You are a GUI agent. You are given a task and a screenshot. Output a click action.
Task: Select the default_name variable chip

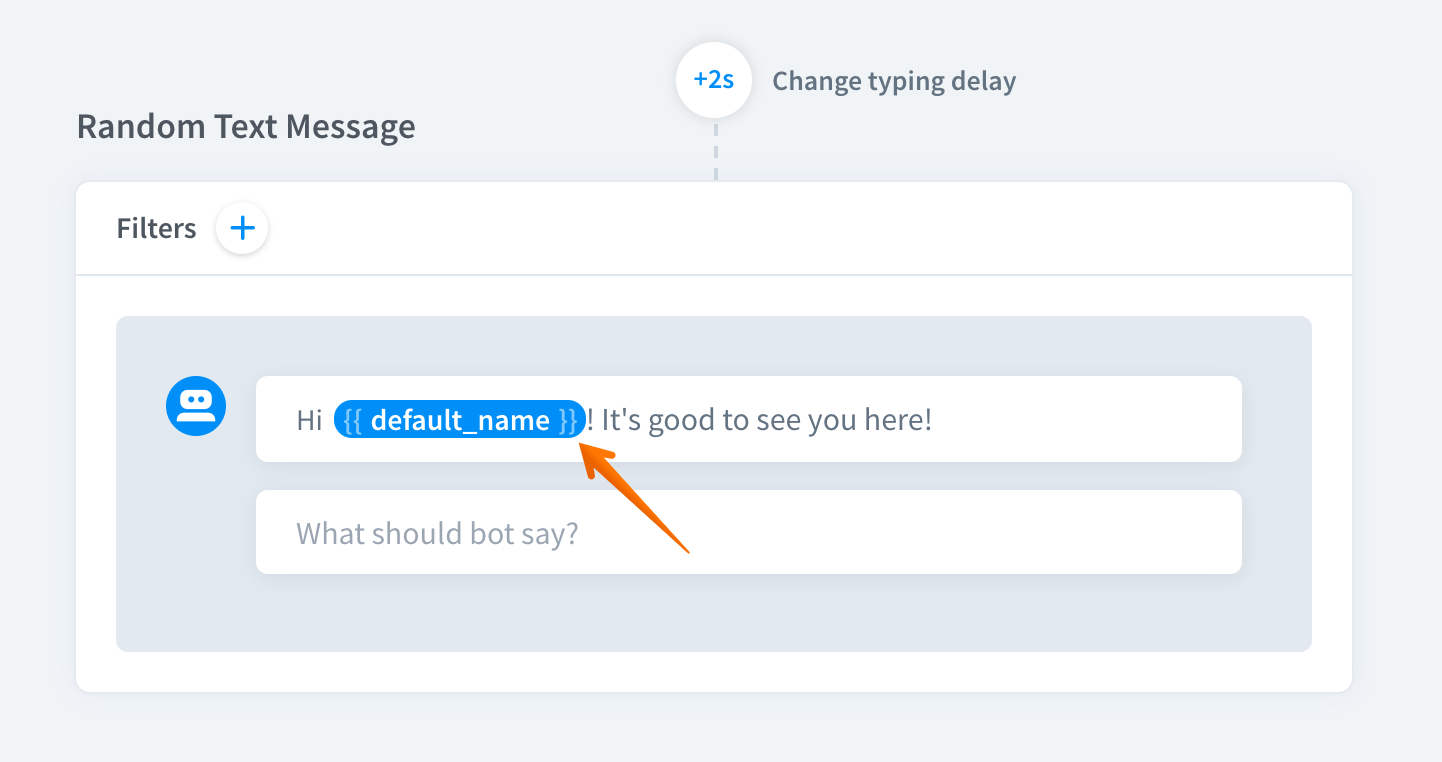pyautogui.click(x=459, y=420)
